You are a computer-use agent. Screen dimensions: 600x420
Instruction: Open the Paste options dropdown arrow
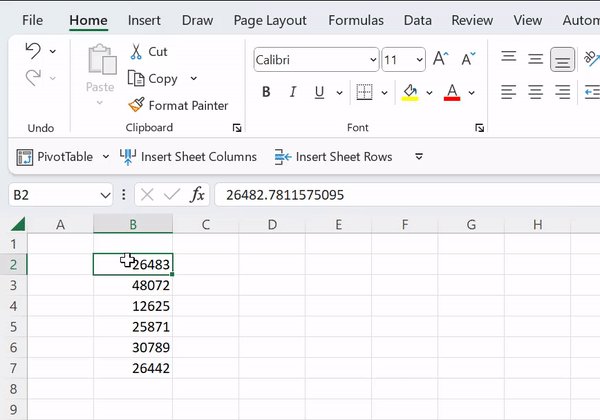tap(100, 103)
